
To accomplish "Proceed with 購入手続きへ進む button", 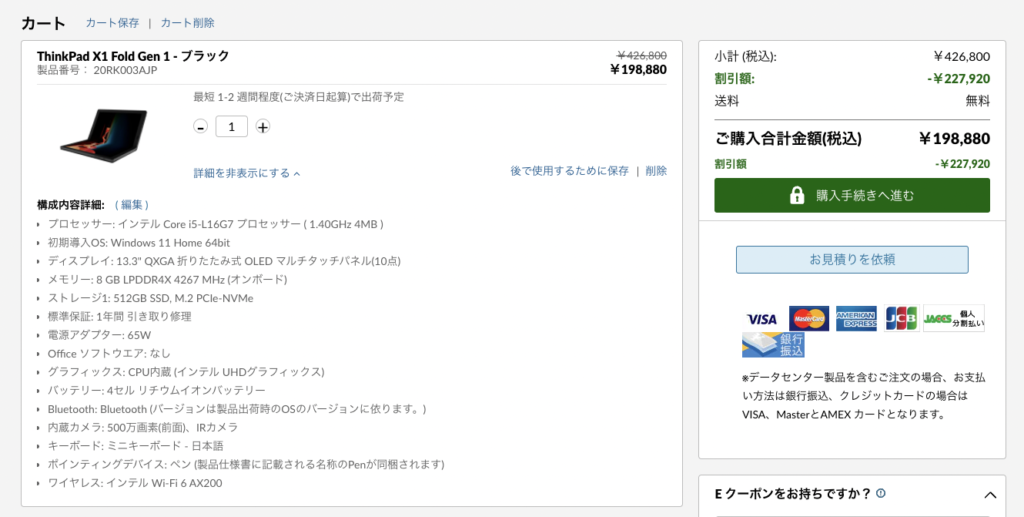I will tap(852, 195).
